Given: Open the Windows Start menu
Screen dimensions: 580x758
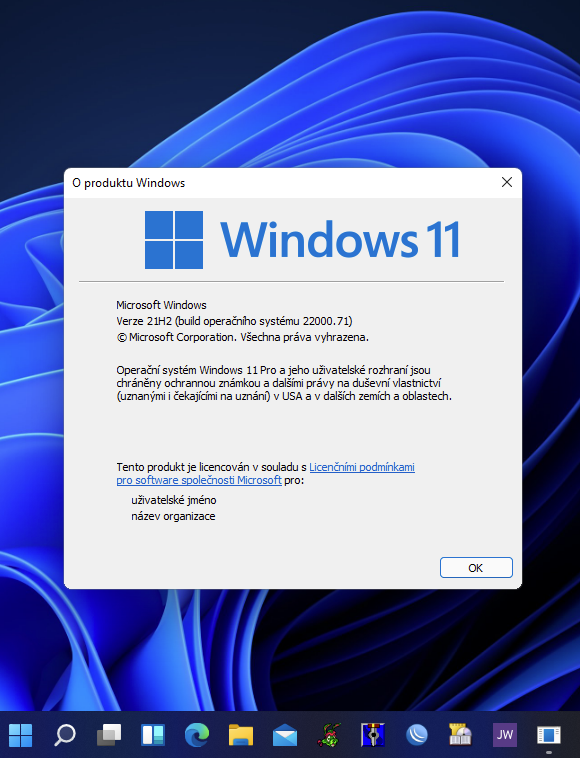Looking at the screenshot, I should tap(20, 735).
